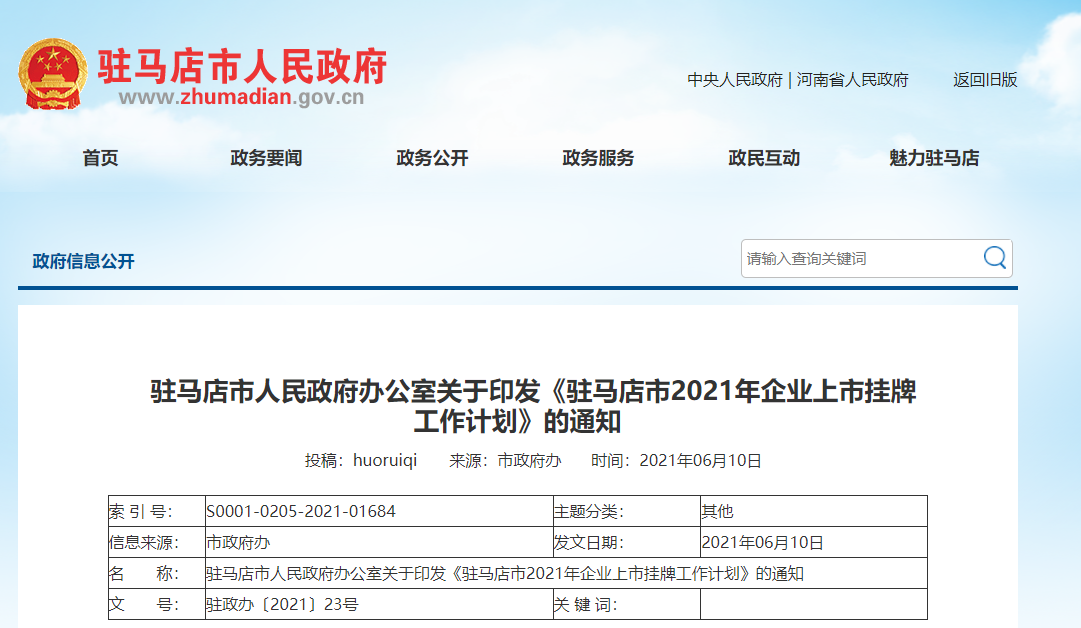Click the 返回旧版 link

click(x=985, y=80)
